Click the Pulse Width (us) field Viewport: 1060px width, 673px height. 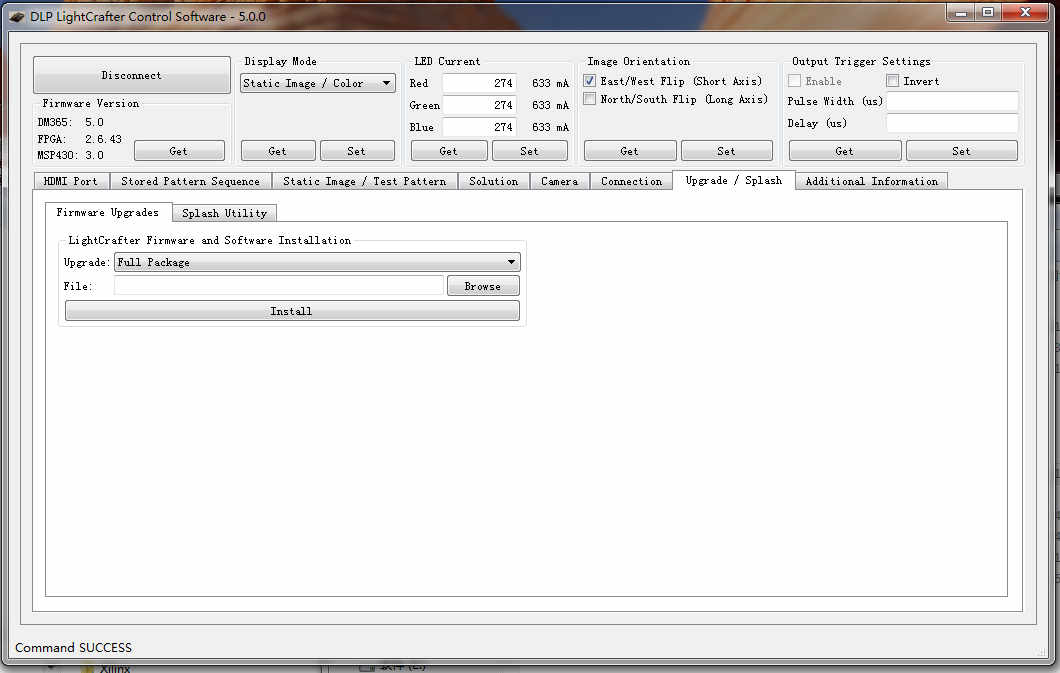[x=952, y=101]
